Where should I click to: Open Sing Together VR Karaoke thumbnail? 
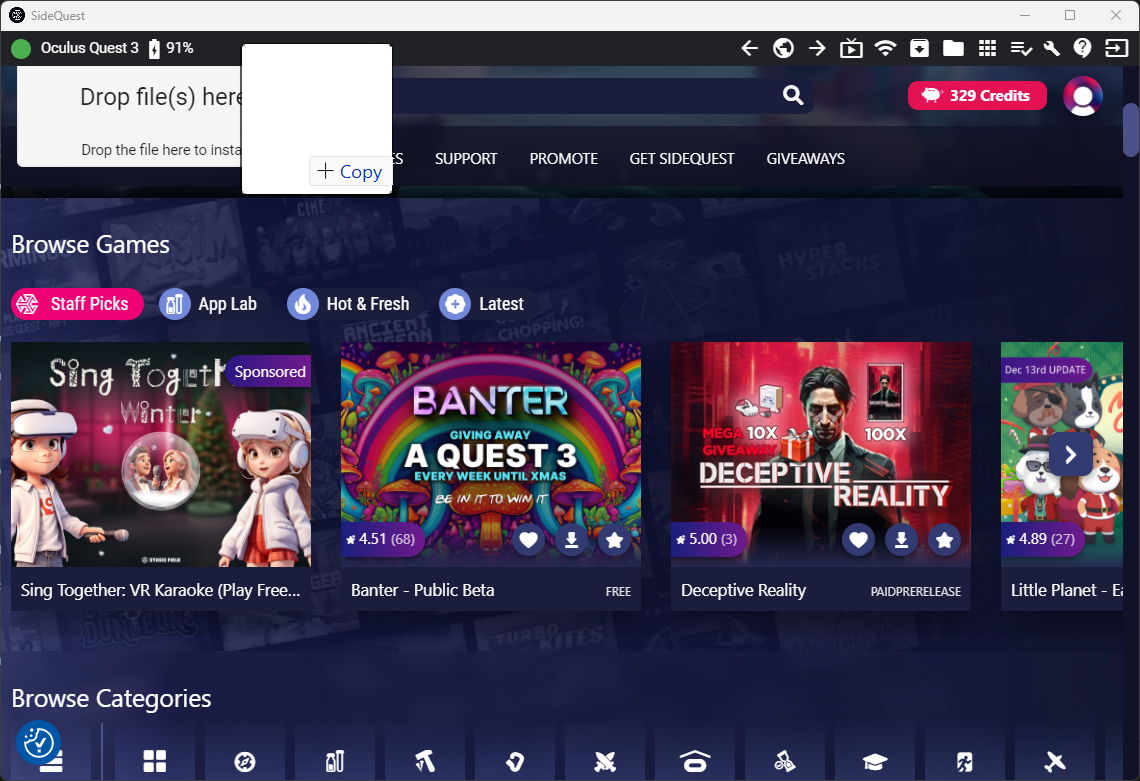[161, 454]
